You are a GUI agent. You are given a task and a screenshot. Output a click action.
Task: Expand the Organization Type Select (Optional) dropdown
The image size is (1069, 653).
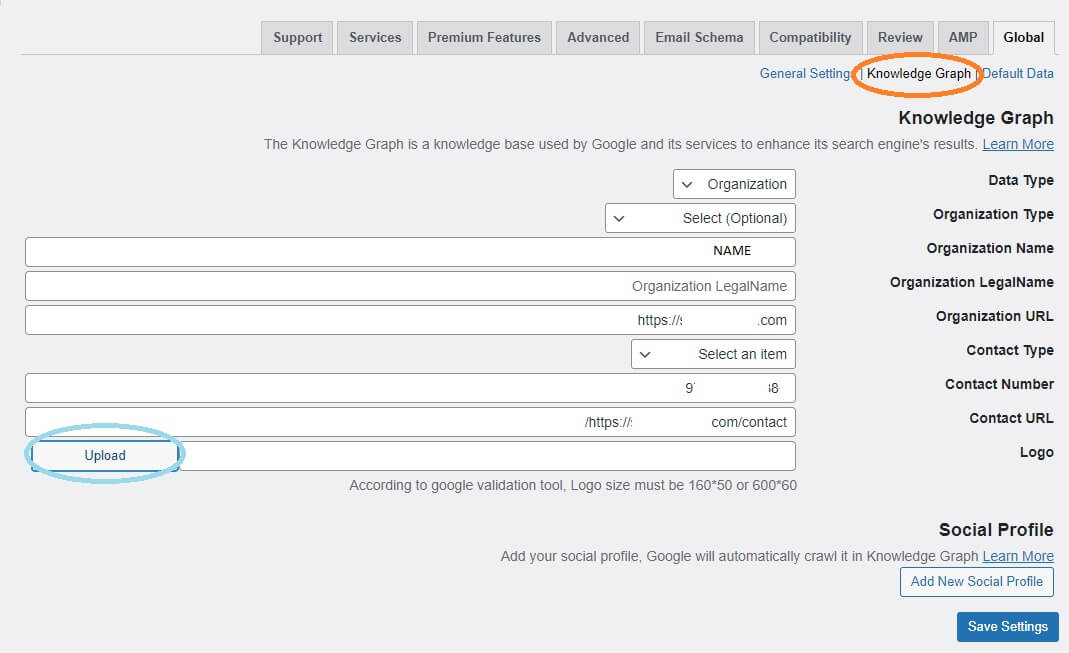700,218
